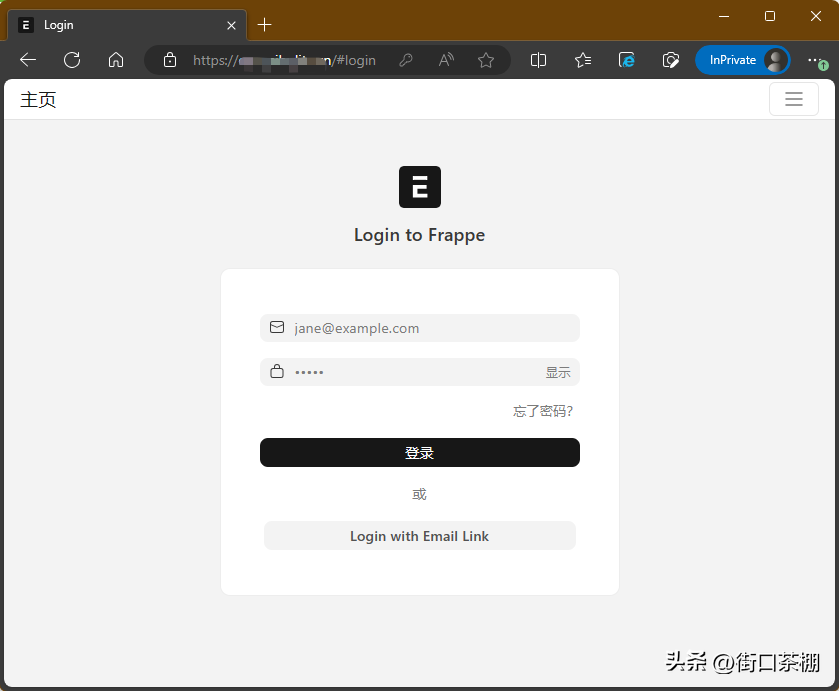Open a new tab with plus button
The image size is (839, 691).
[x=264, y=25]
